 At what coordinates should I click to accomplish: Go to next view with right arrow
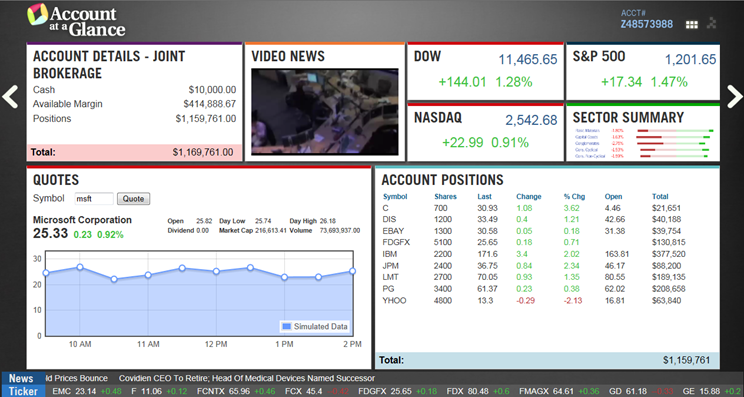point(735,97)
